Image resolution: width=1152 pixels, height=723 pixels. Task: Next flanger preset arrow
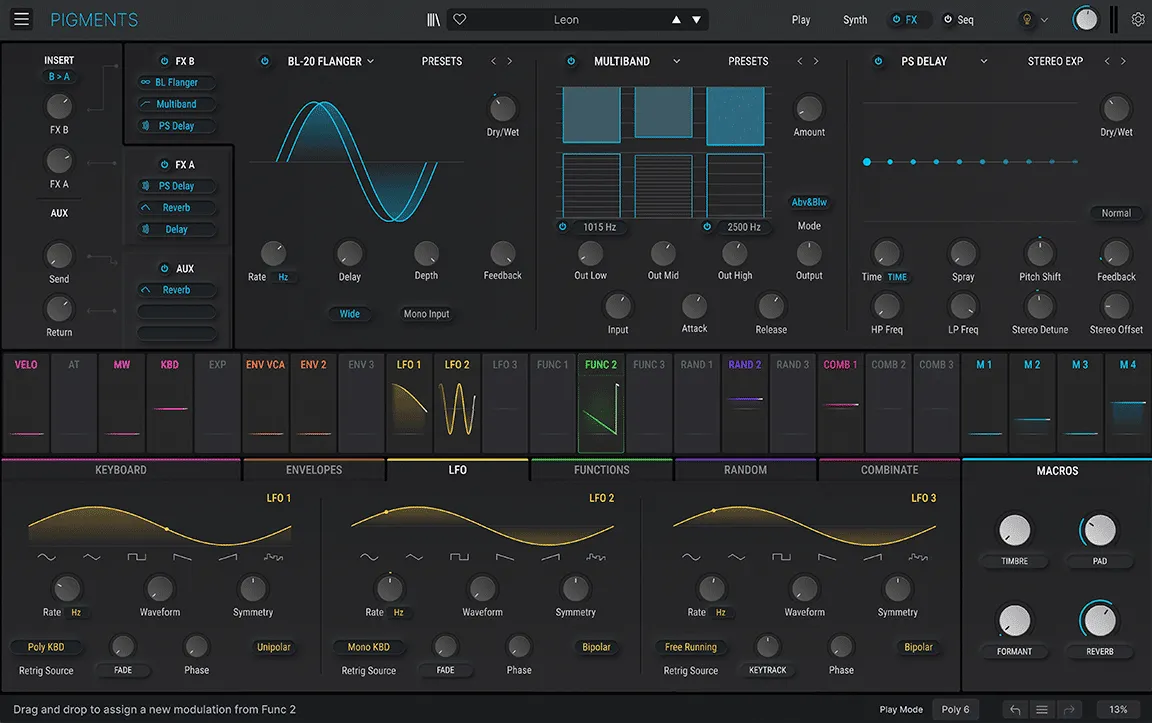[509, 61]
